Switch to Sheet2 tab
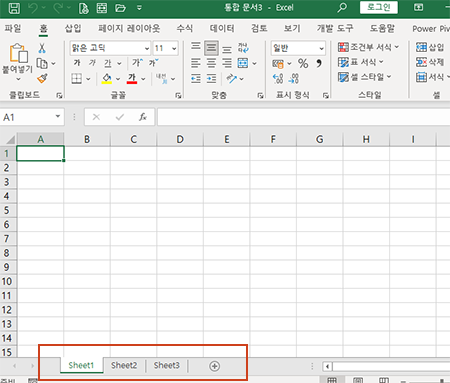The height and width of the screenshot is (383, 450). click(124, 365)
